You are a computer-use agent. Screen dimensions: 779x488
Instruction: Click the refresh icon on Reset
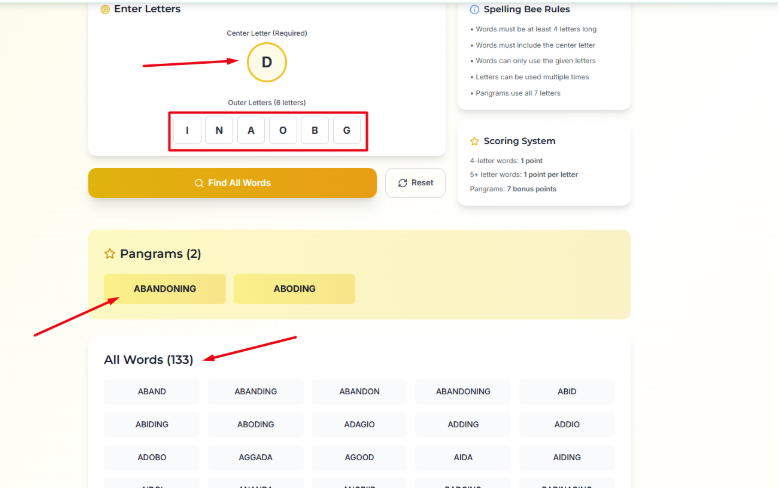pyautogui.click(x=402, y=183)
